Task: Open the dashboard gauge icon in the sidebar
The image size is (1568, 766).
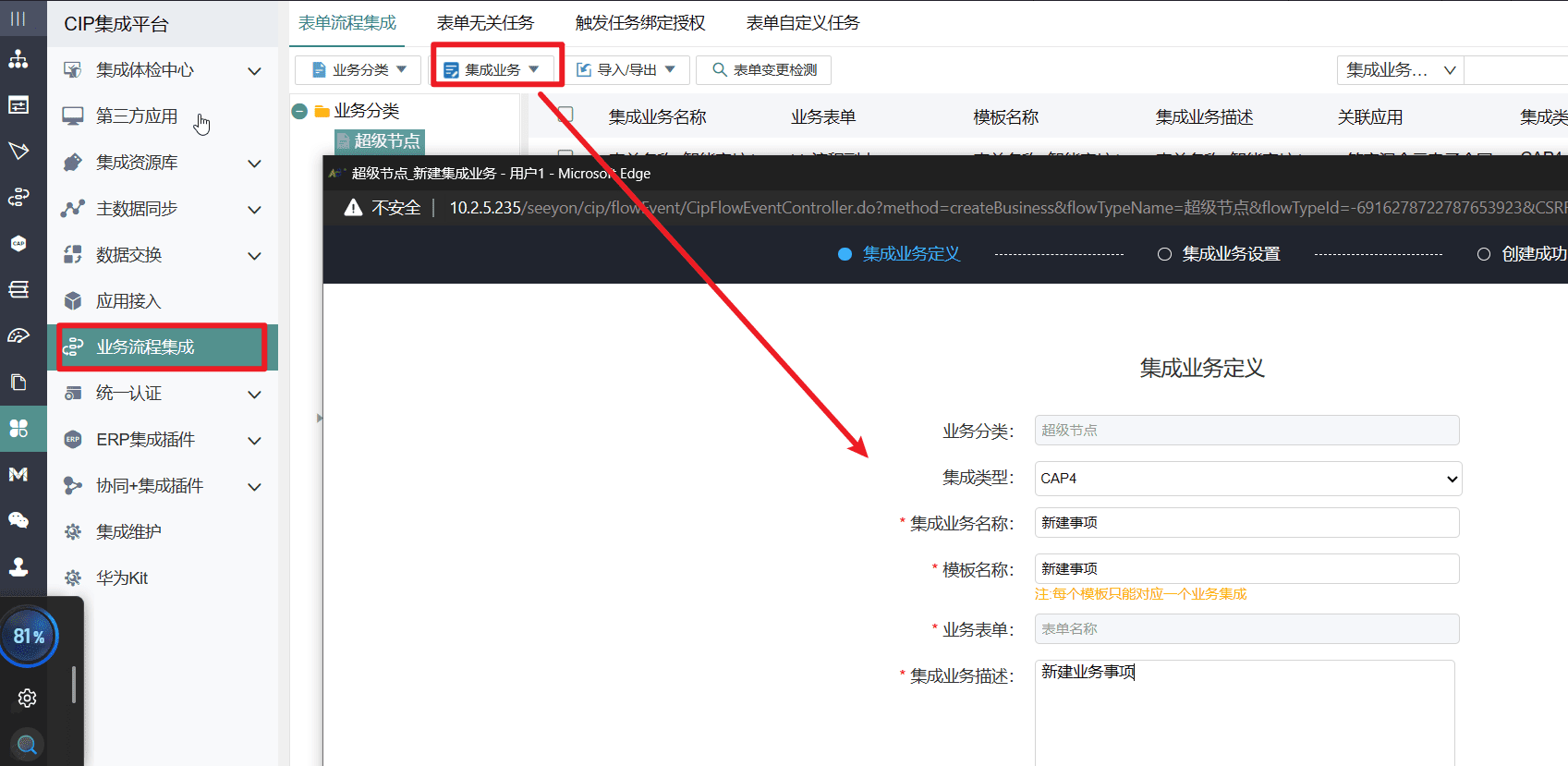Action: pyautogui.click(x=18, y=336)
